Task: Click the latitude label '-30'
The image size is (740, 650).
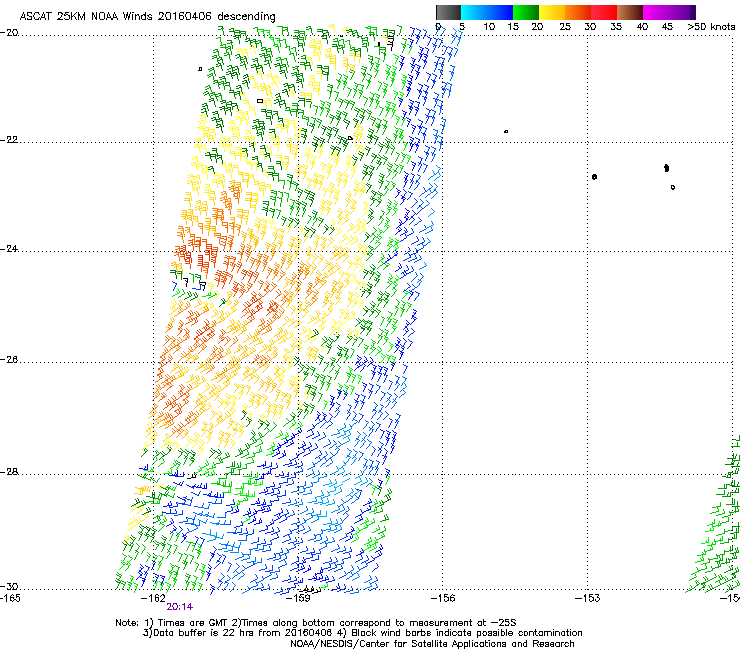Action: 9,586
